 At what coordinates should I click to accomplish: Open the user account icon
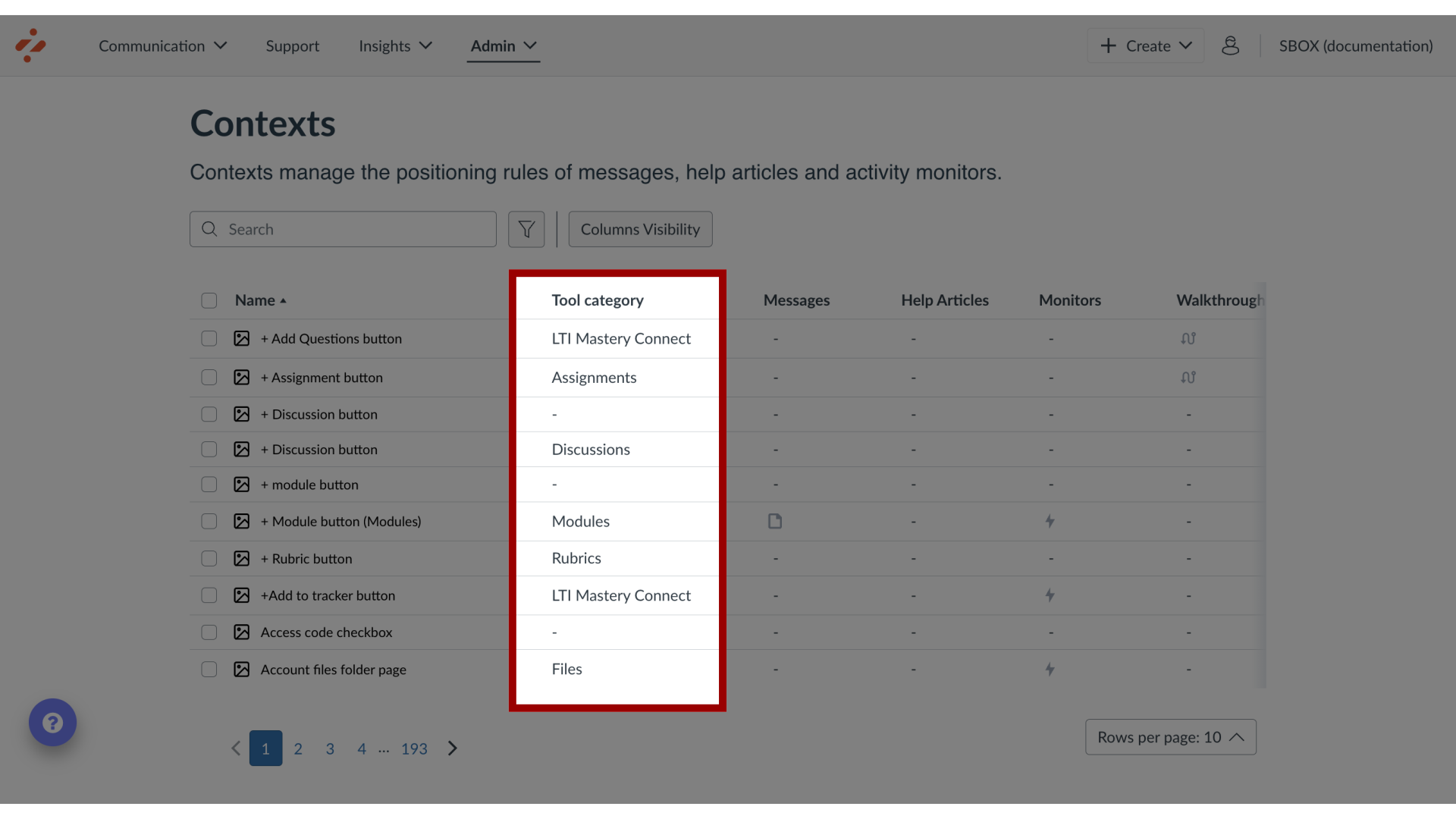1230,45
